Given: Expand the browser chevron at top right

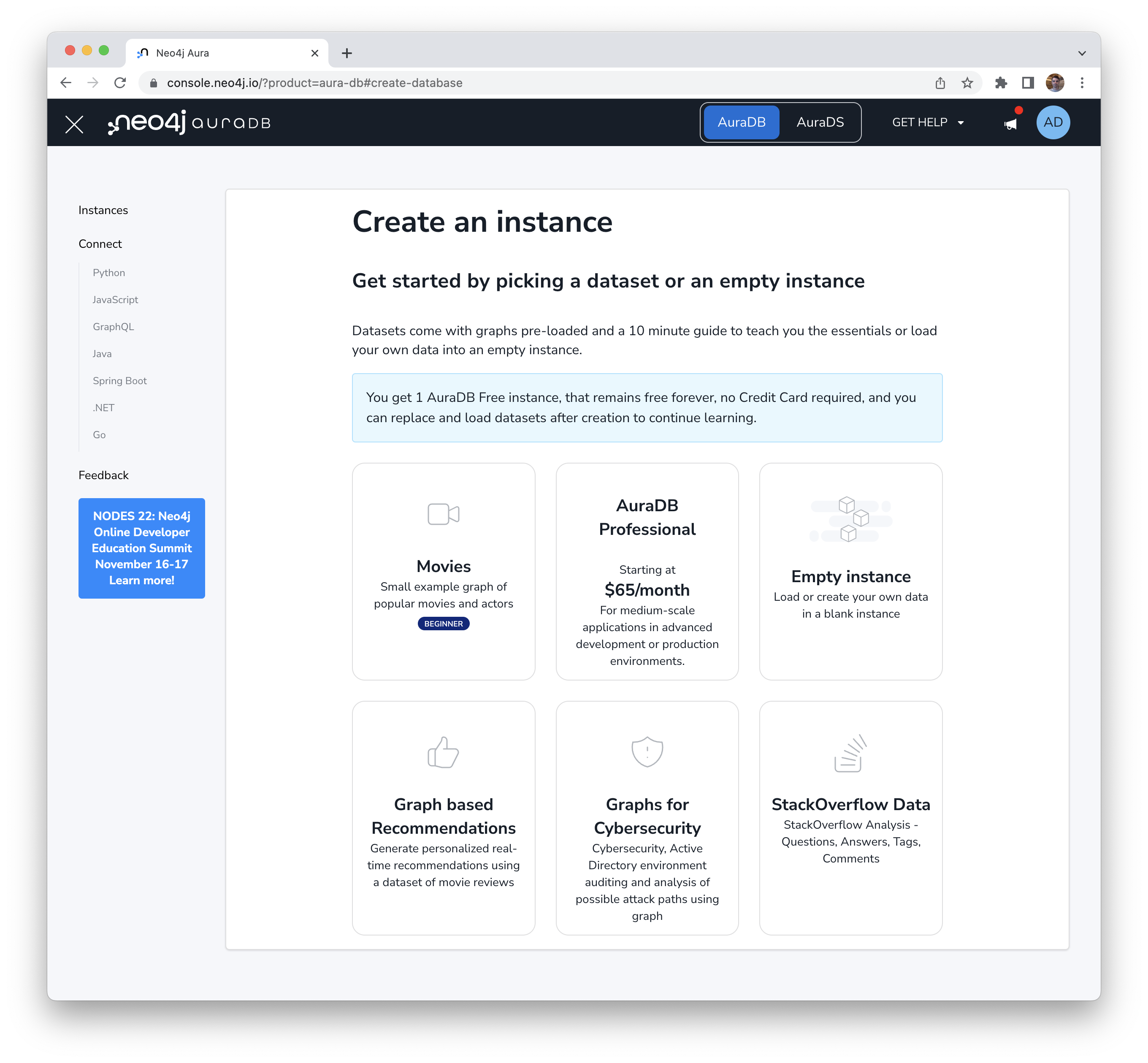Looking at the screenshot, I should [1082, 53].
